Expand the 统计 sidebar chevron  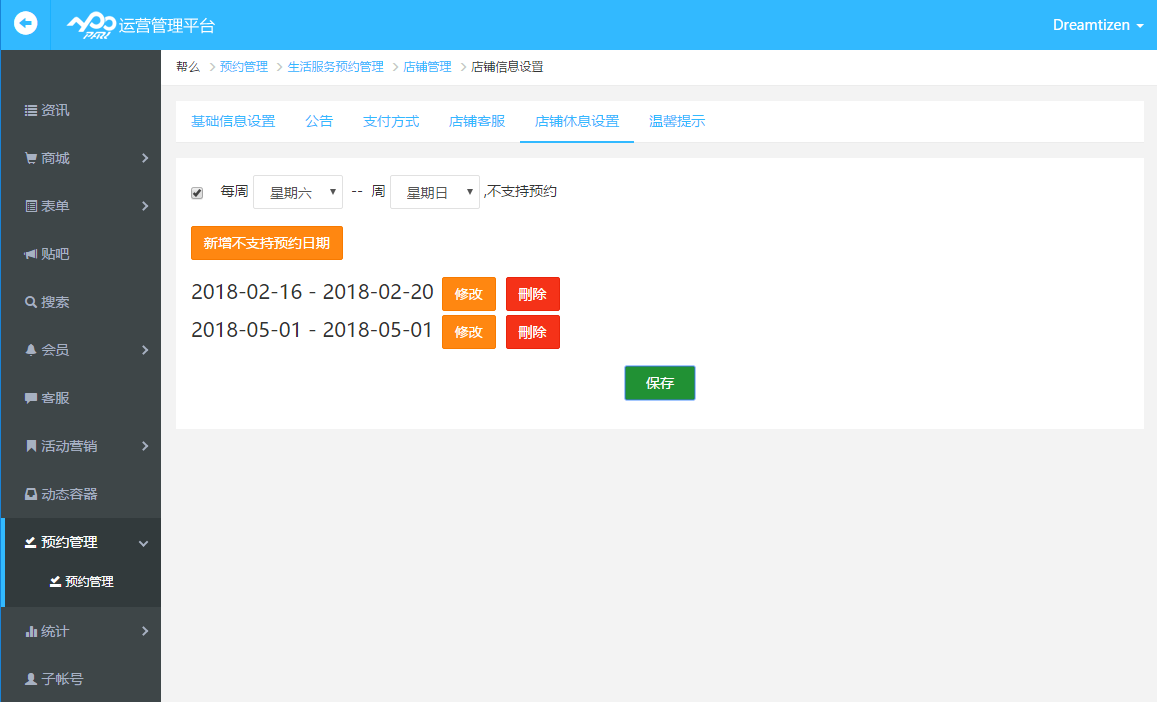[x=145, y=631]
